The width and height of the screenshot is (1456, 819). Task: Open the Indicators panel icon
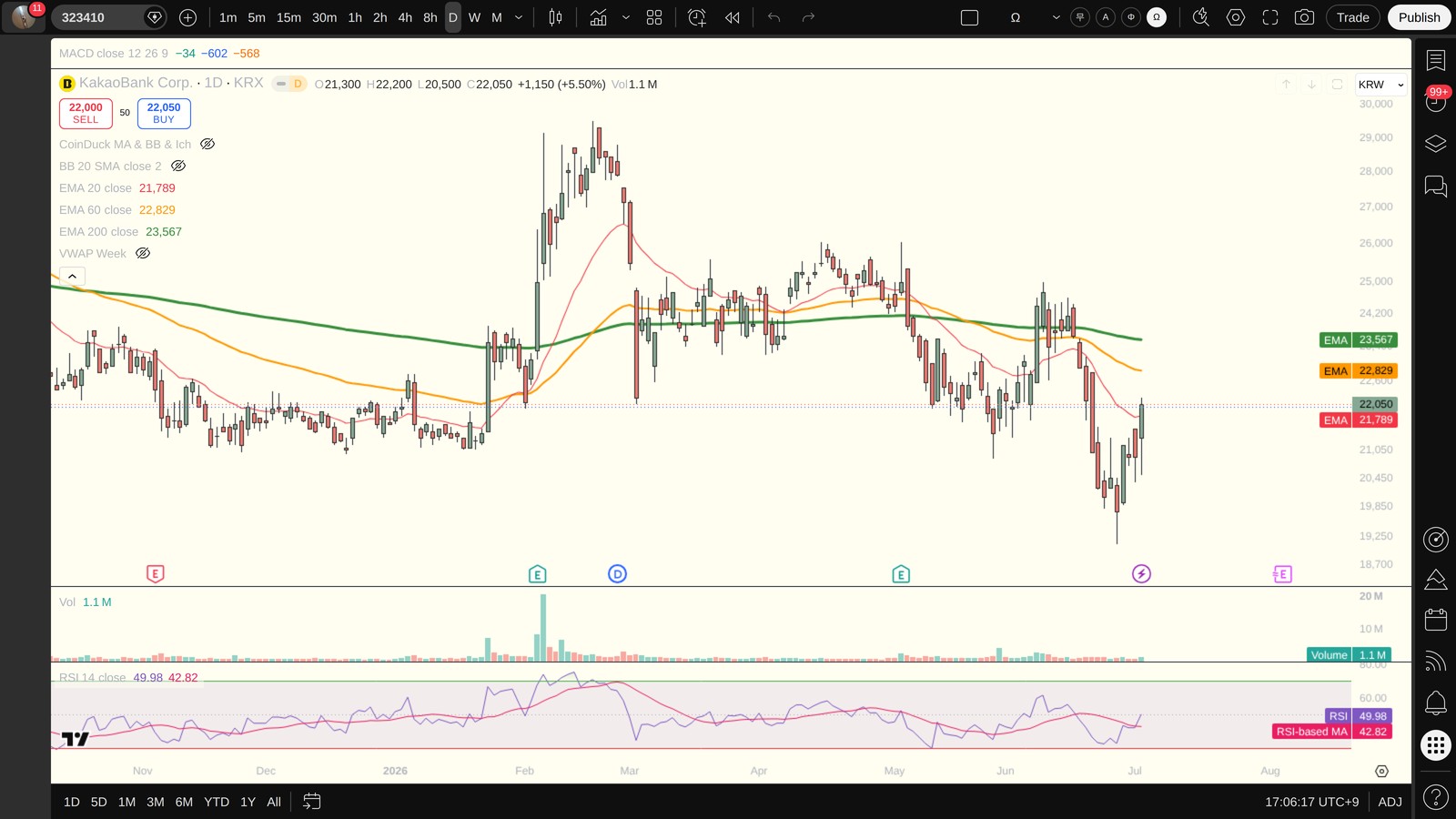click(598, 17)
